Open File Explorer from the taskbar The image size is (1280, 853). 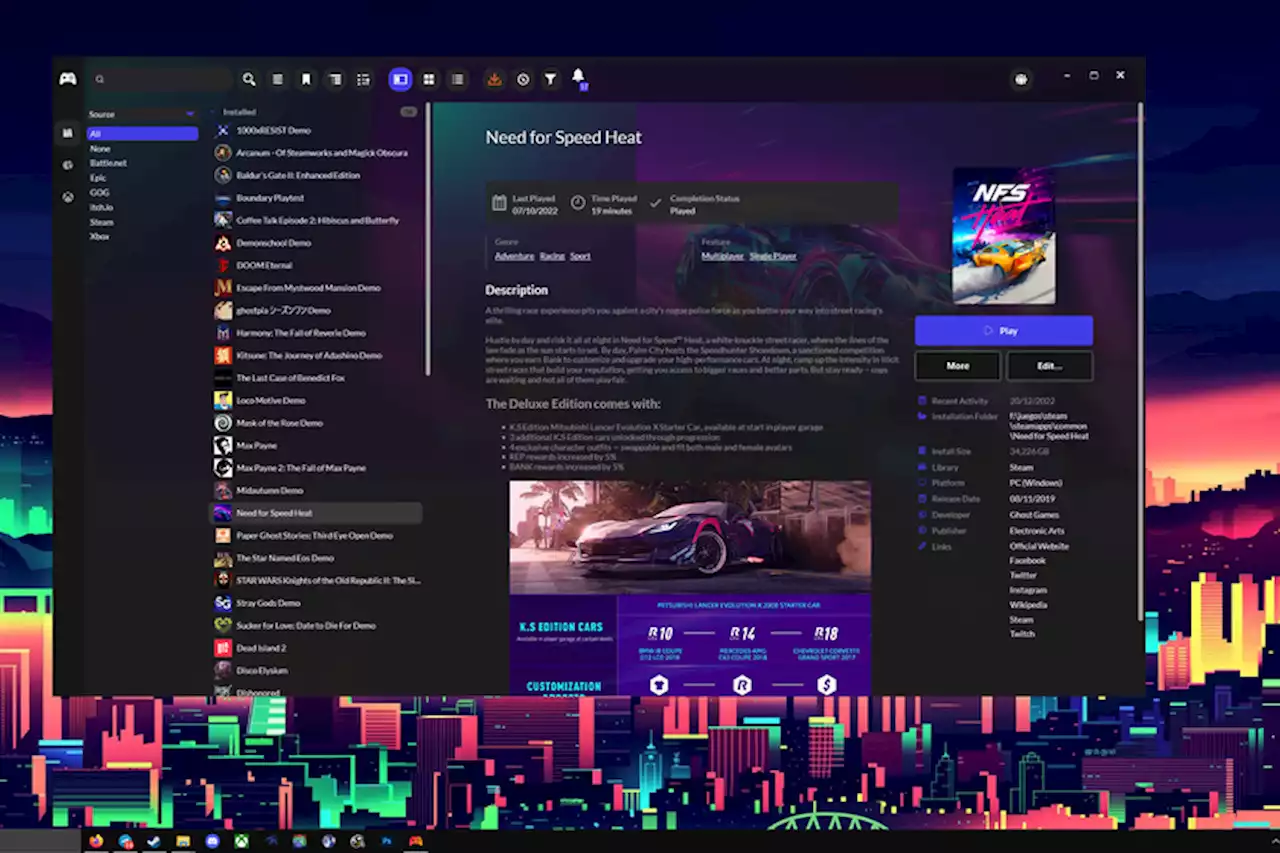click(x=183, y=841)
